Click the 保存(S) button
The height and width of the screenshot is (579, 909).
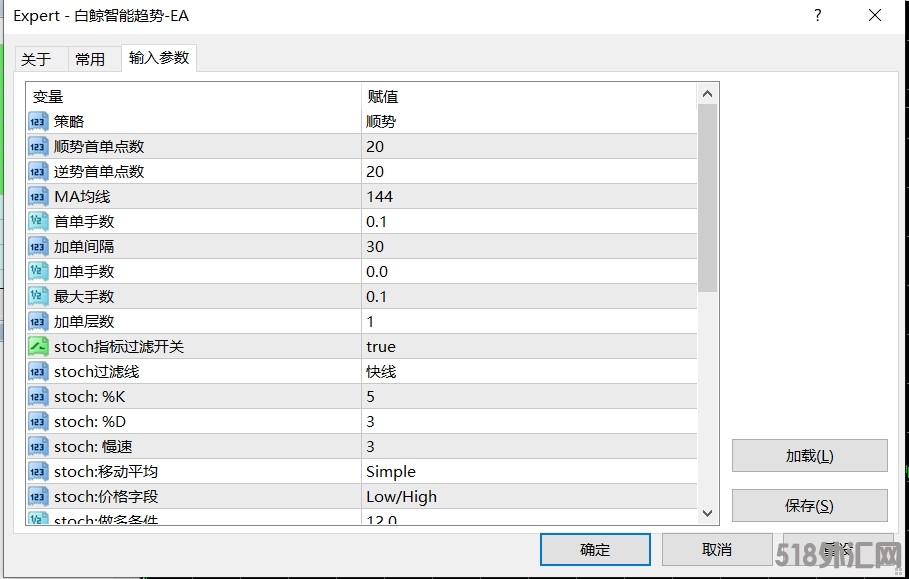(x=809, y=505)
